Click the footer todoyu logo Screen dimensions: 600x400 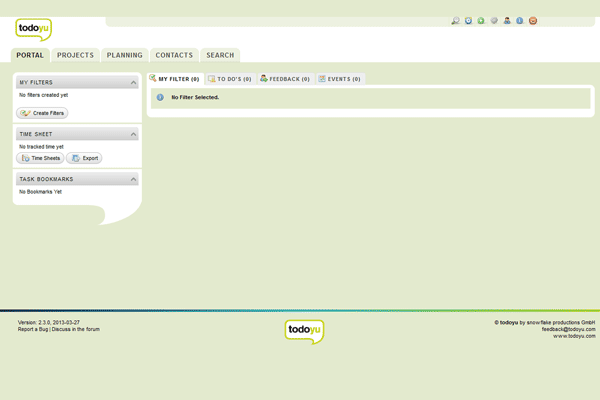tap(304, 331)
